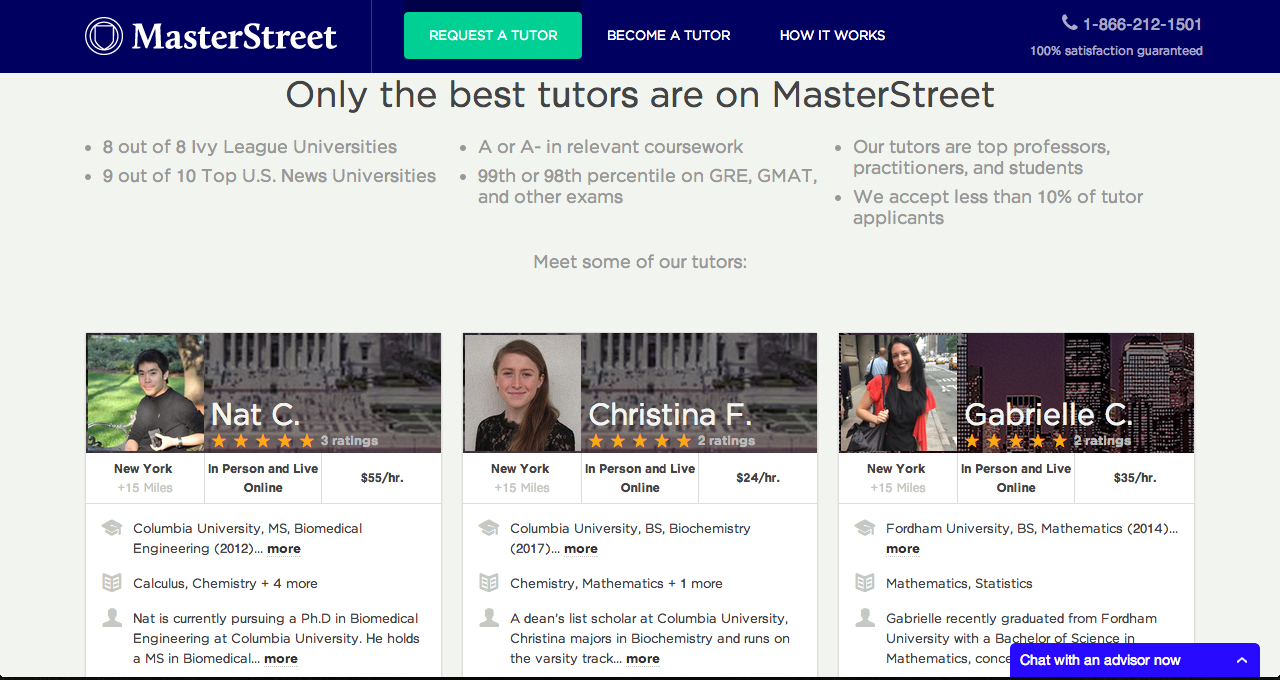The image size is (1280, 680).
Task: Open Nat C. profile photo
Action: click(145, 393)
